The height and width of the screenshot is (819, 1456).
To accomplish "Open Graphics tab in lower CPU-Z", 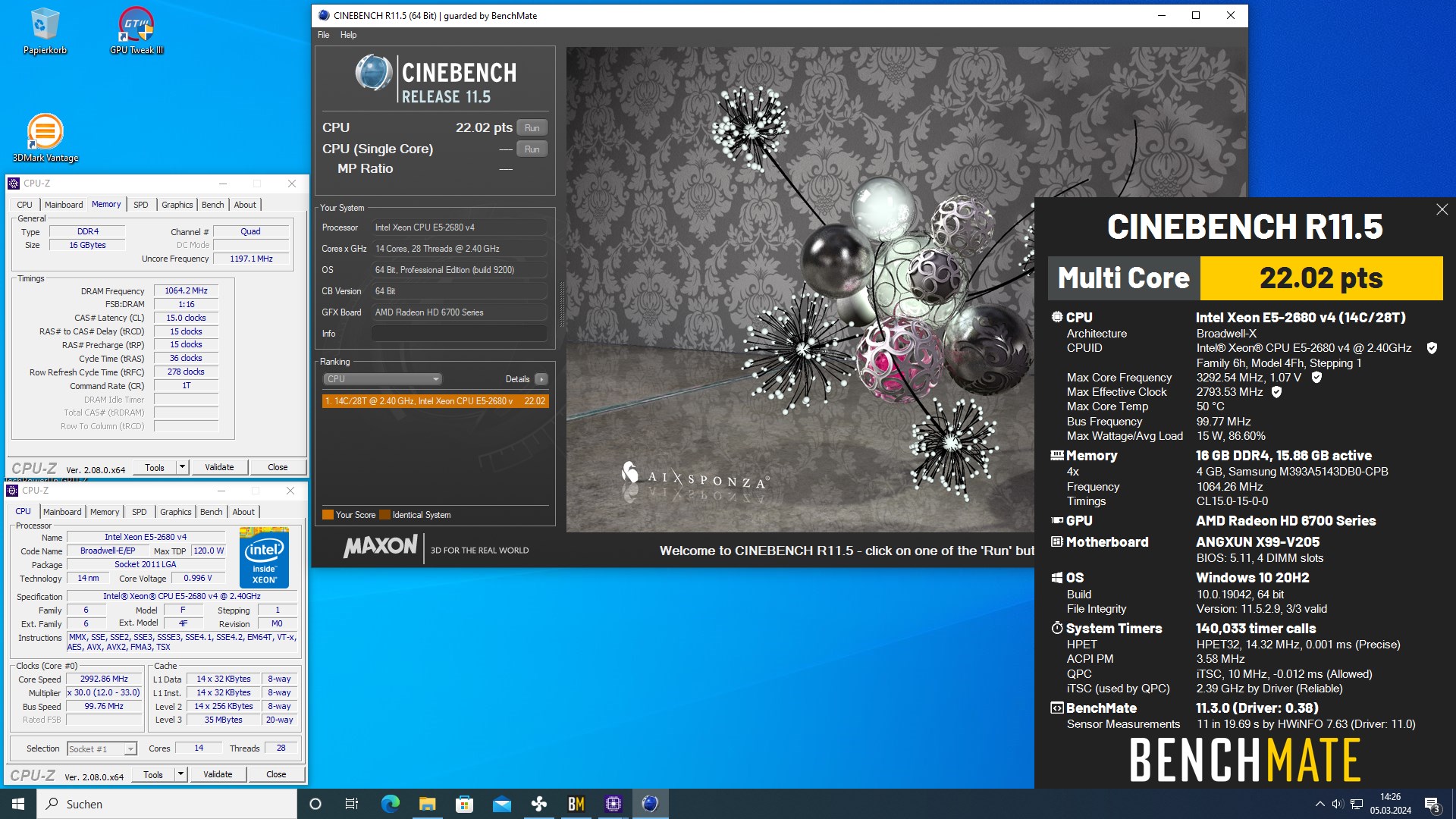I will [x=176, y=512].
